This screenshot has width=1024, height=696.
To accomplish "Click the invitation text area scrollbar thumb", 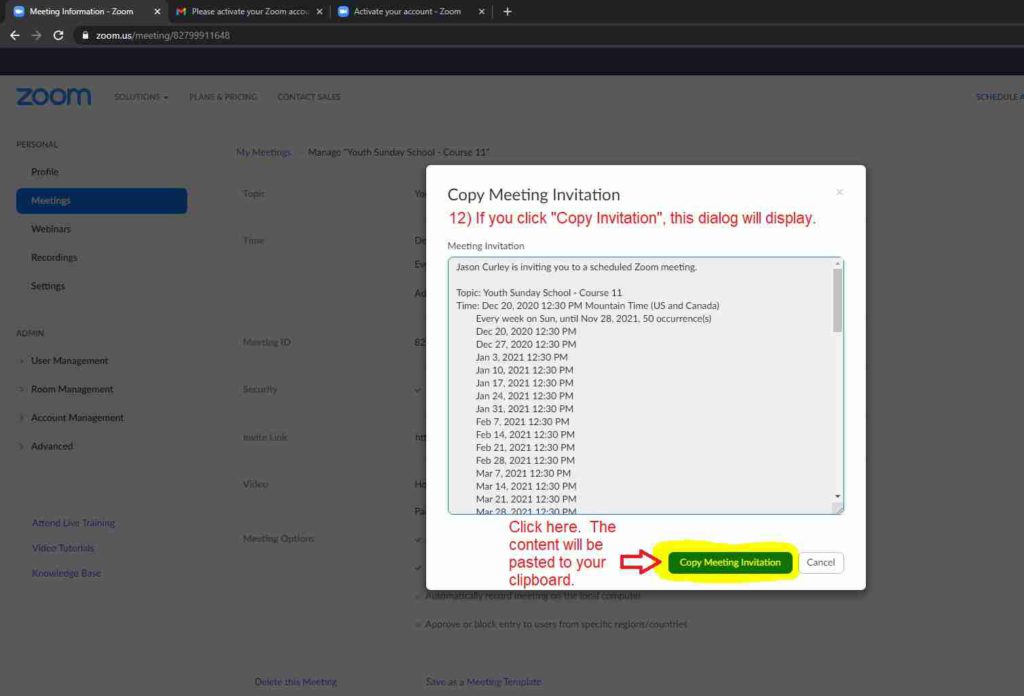I will point(837,300).
